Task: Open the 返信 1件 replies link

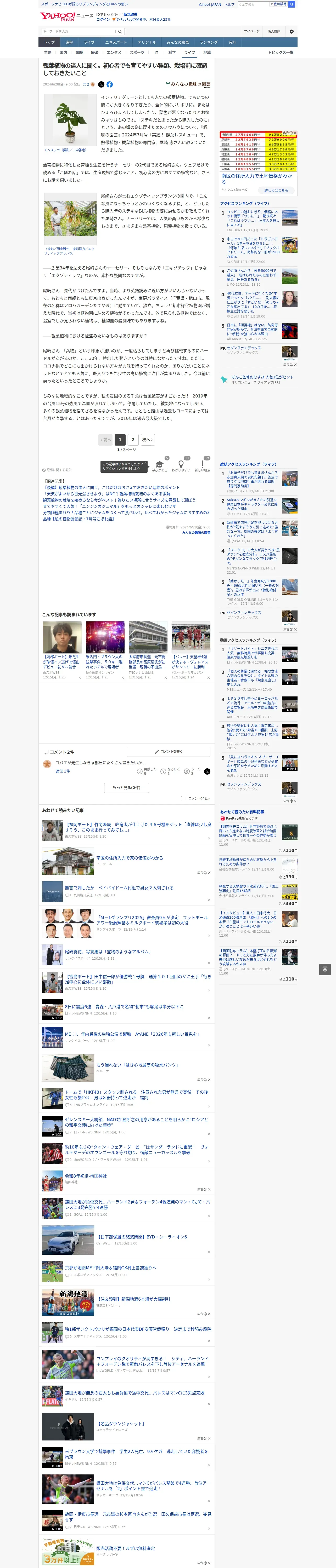Action: (x=62, y=771)
